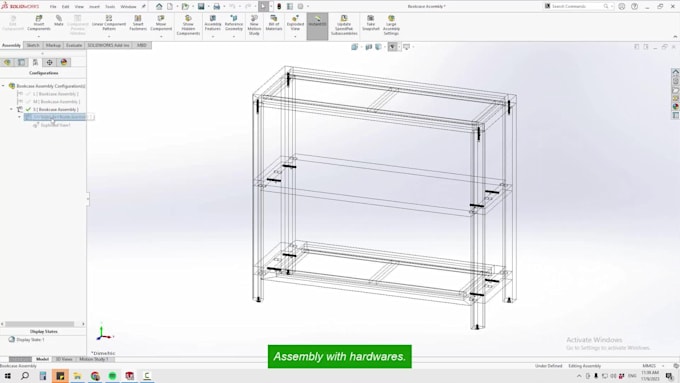
Task: Open the PropertyManager tab
Action: pyautogui.click(x=21, y=62)
